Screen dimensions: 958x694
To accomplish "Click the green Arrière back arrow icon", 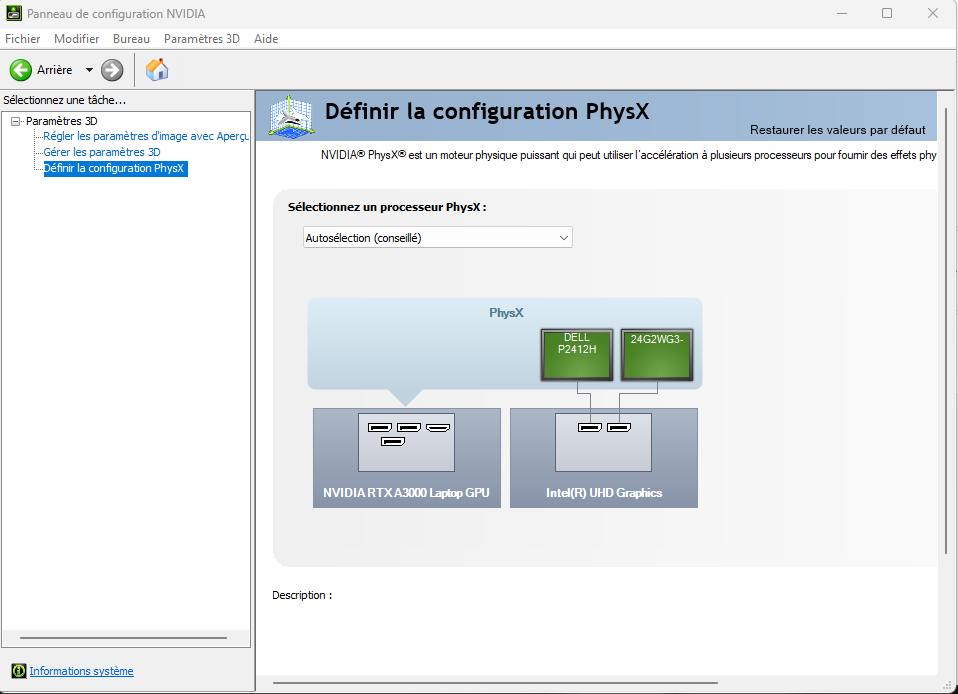I will tap(21, 70).
